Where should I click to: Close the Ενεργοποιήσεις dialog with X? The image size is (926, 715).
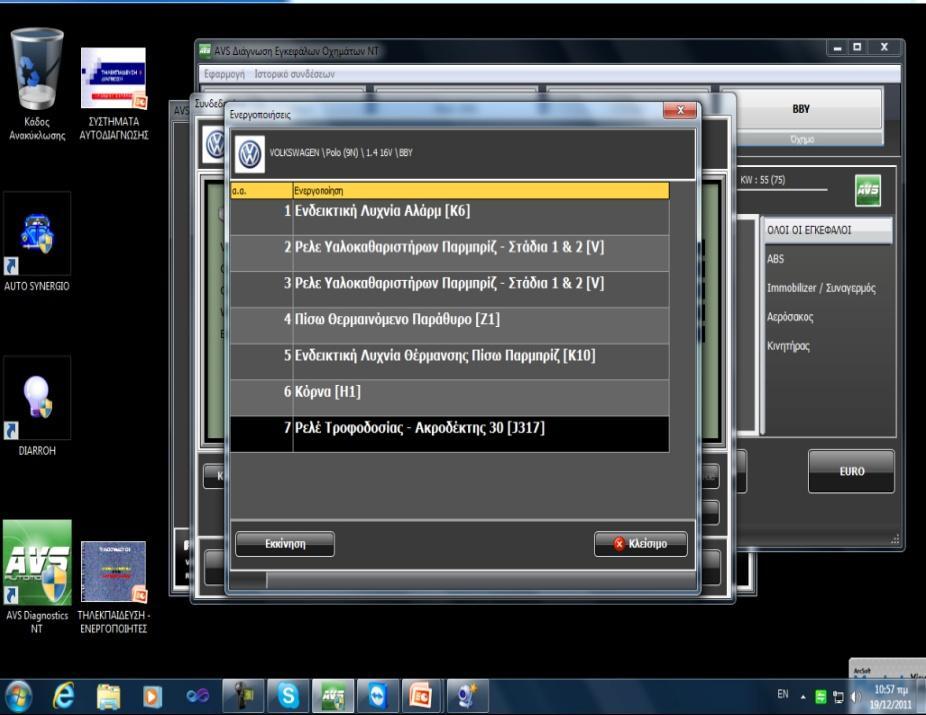tap(680, 110)
